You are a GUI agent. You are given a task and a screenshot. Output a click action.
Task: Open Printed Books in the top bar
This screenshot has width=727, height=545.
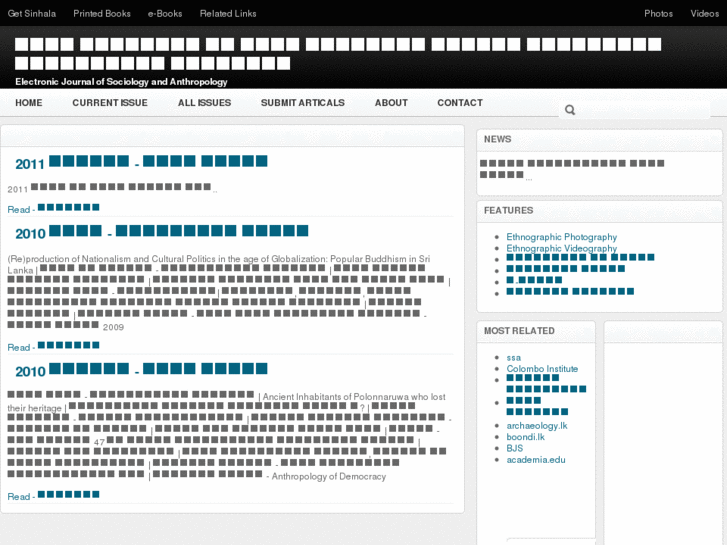click(x=102, y=13)
